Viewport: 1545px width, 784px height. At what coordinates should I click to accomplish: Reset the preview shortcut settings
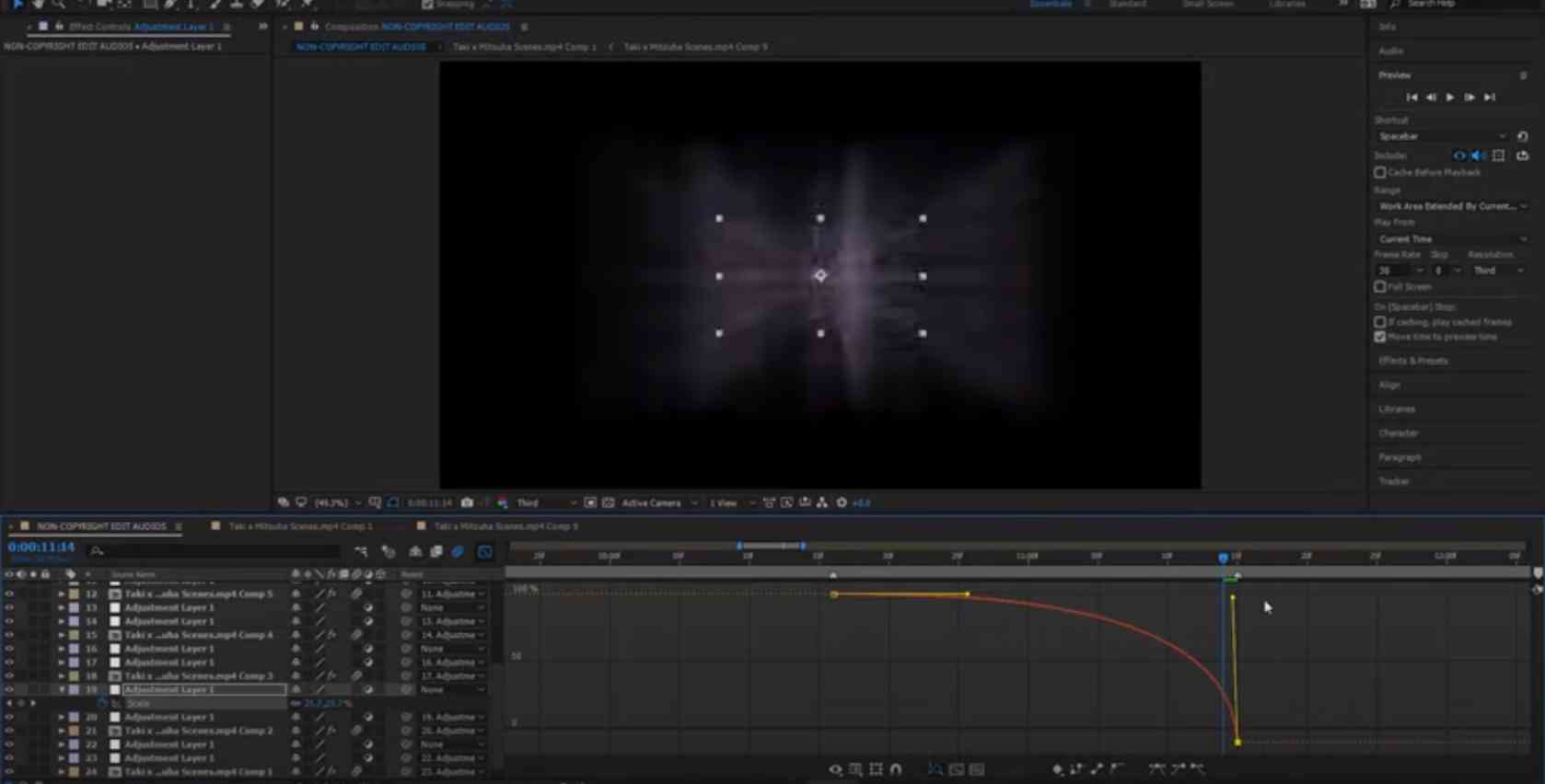[x=1523, y=136]
